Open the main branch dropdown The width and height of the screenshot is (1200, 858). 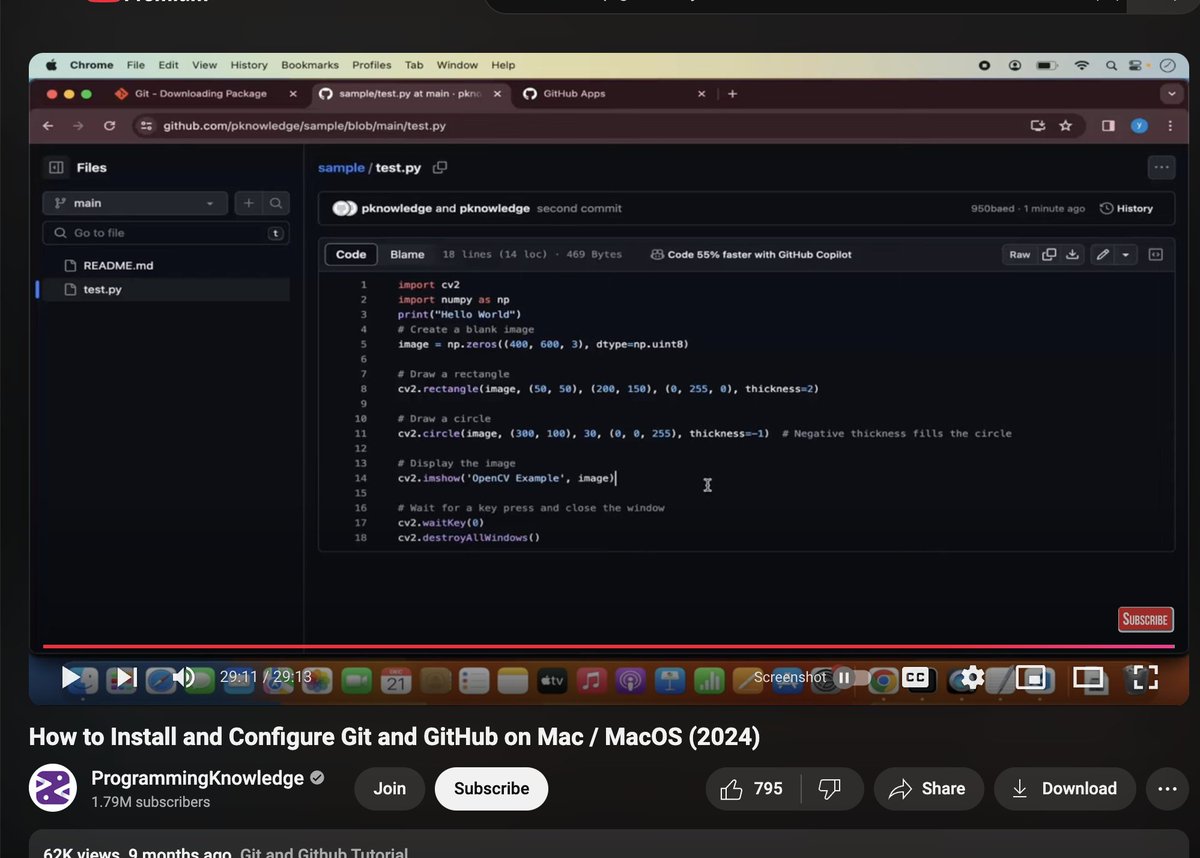coord(135,203)
